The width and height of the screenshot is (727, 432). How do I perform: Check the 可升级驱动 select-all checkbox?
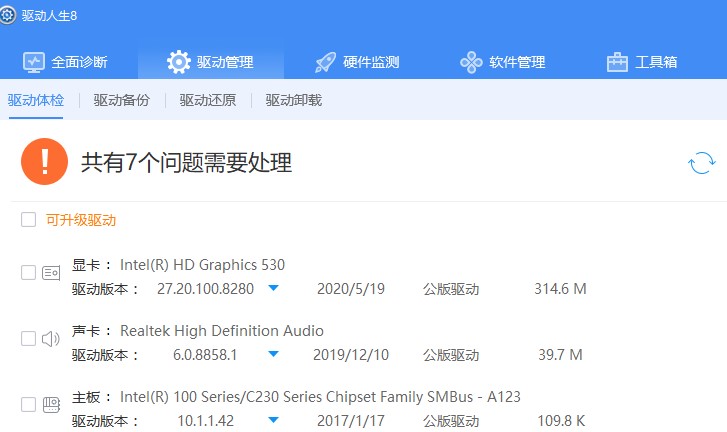click(x=29, y=220)
